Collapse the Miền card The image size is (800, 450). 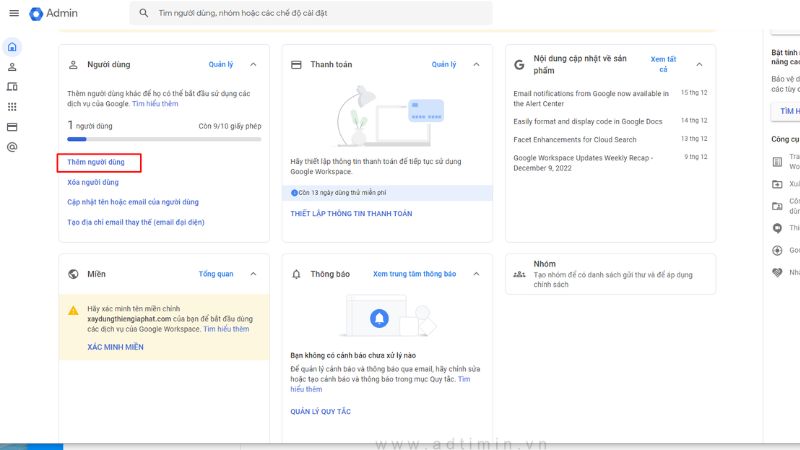tap(253, 274)
